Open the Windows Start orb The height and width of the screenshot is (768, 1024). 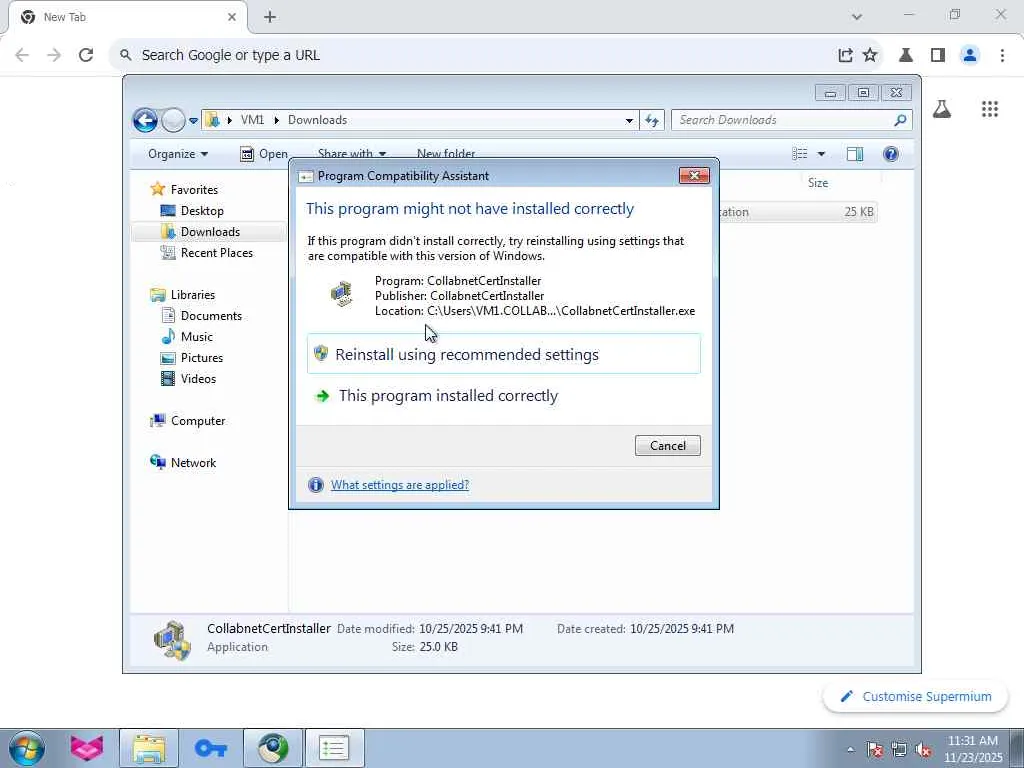[27, 748]
